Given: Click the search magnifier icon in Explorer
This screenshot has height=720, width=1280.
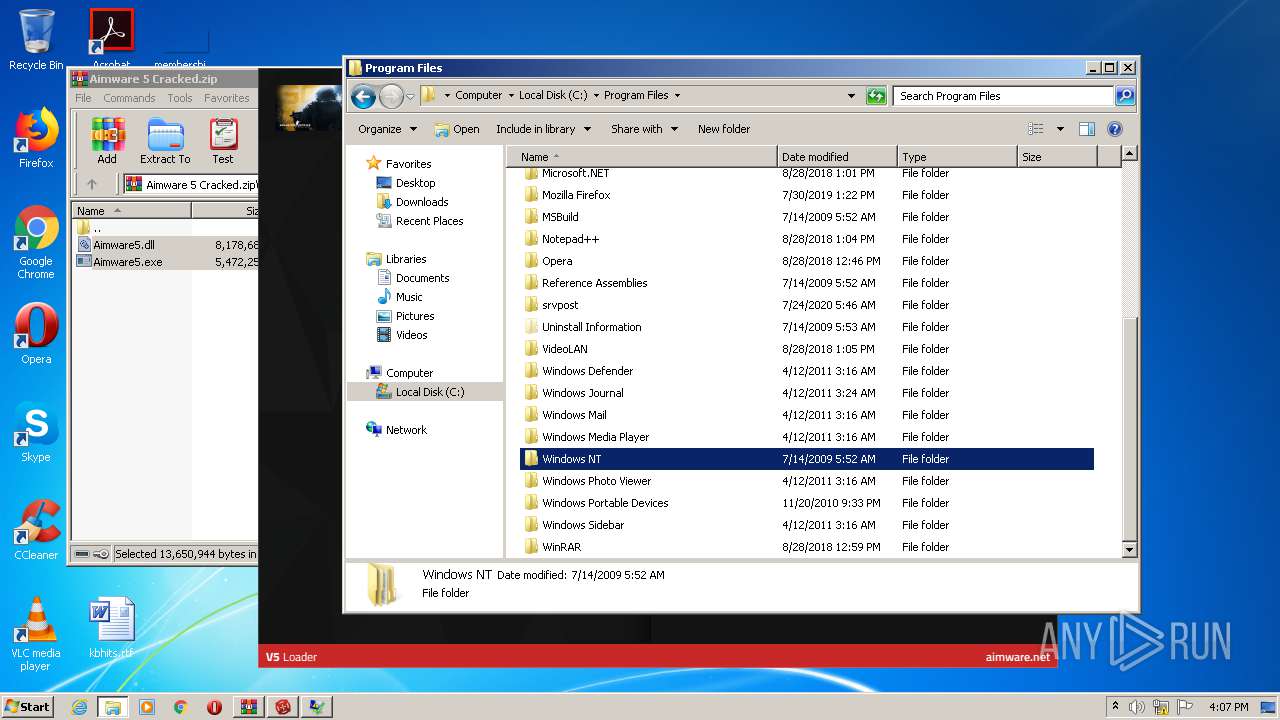Looking at the screenshot, I should [1125, 96].
